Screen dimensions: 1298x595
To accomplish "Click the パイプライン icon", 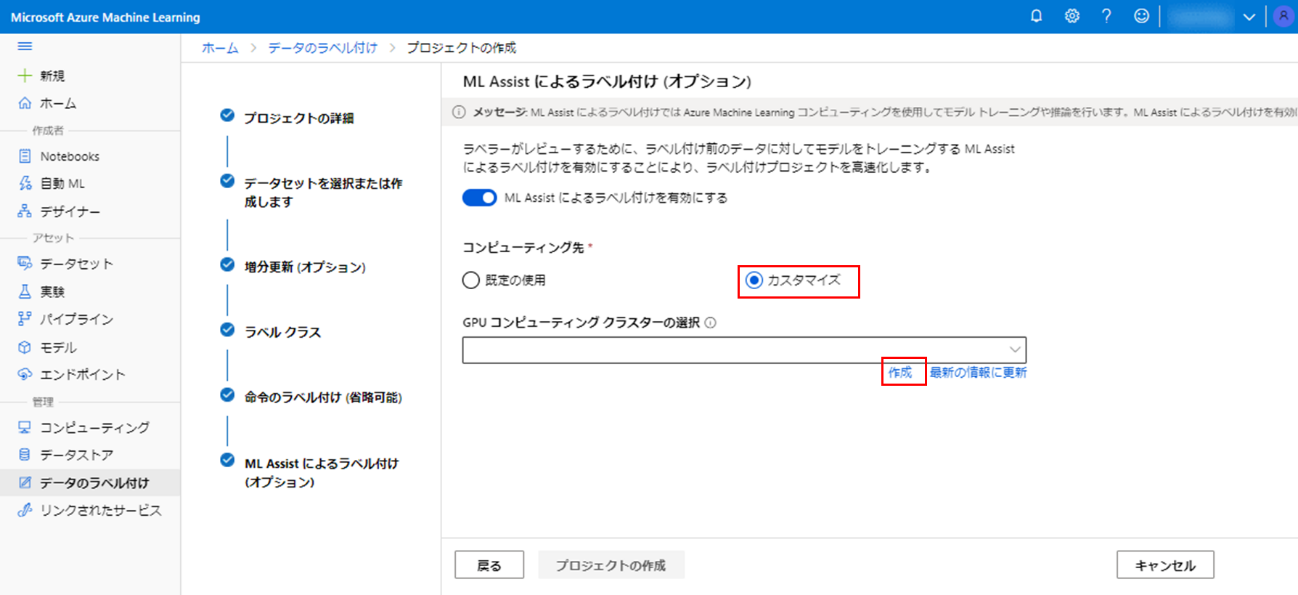I will pyautogui.click(x=25, y=319).
